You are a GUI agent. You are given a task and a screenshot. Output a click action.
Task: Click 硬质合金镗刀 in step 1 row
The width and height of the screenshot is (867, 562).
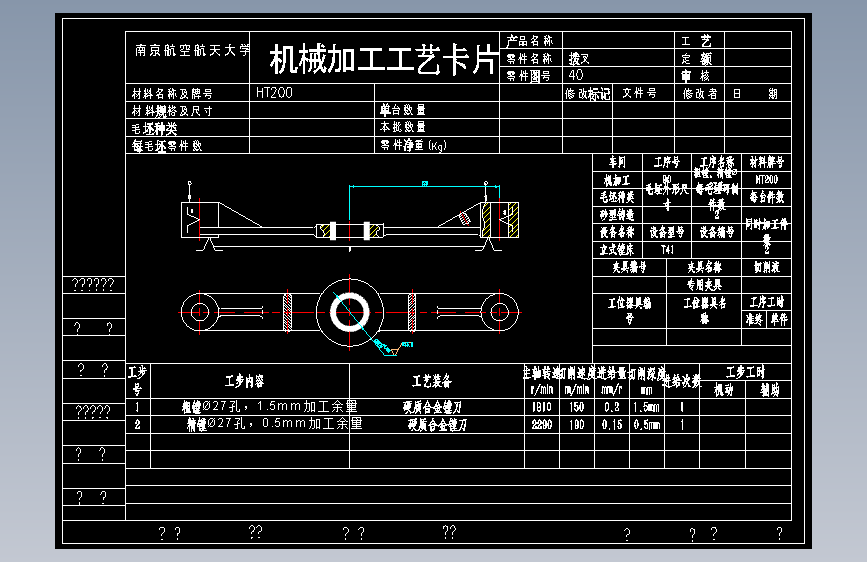click(x=432, y=407)
